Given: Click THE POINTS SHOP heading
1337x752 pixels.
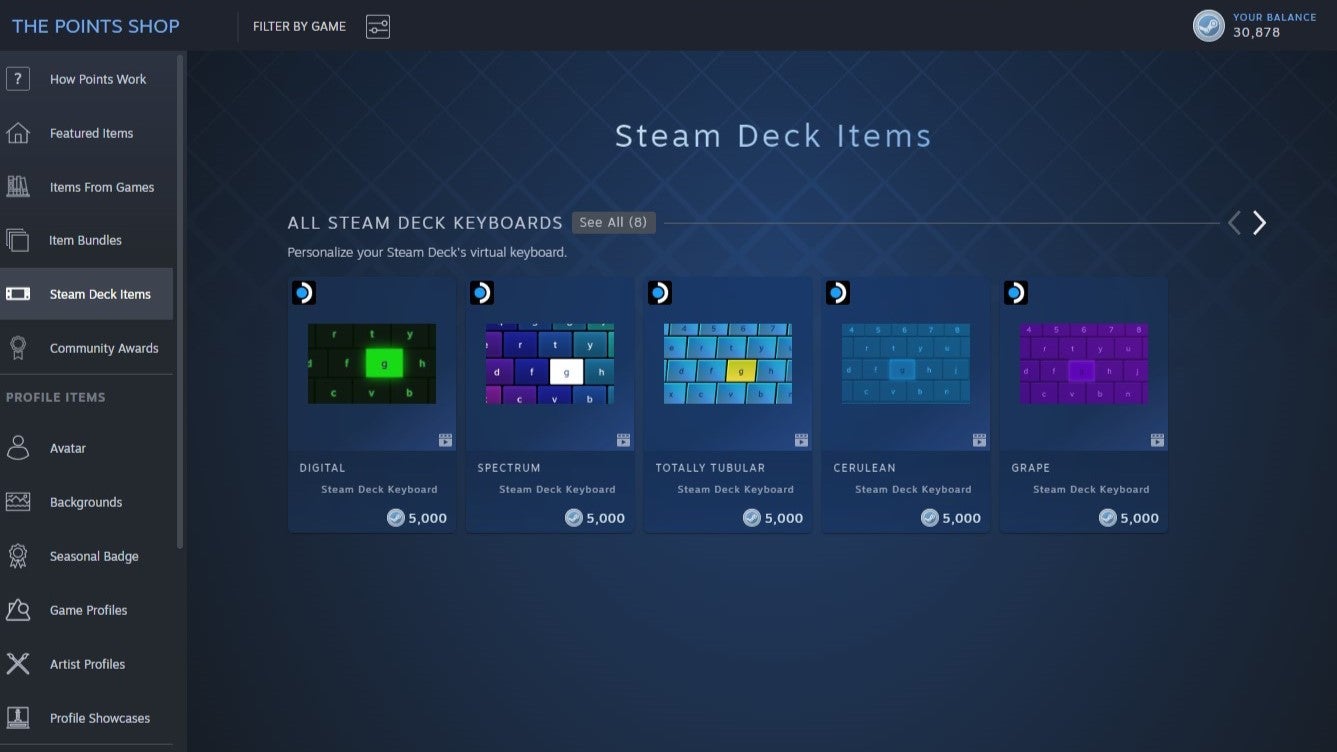Looking at the screenshot, I should click(95, 25).
